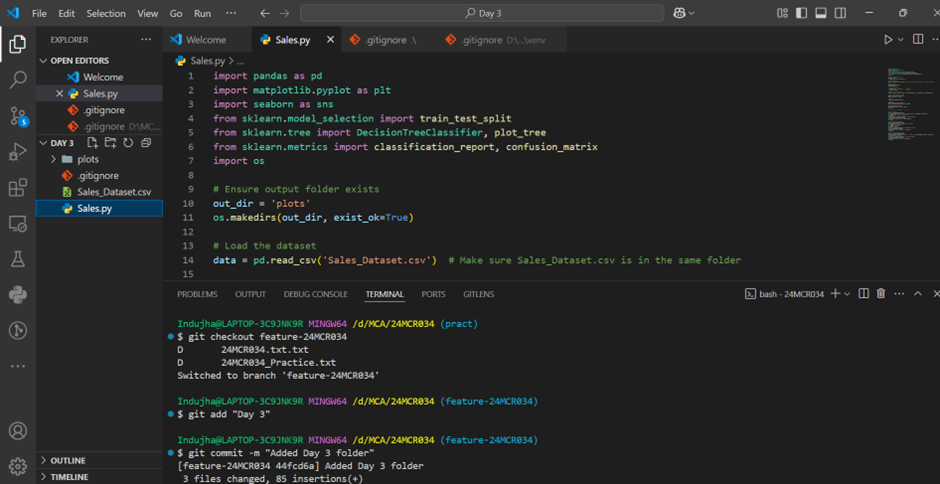The image size is (940, 484).
Task: Open the Manage gear menu
Action: pos(18,465)
